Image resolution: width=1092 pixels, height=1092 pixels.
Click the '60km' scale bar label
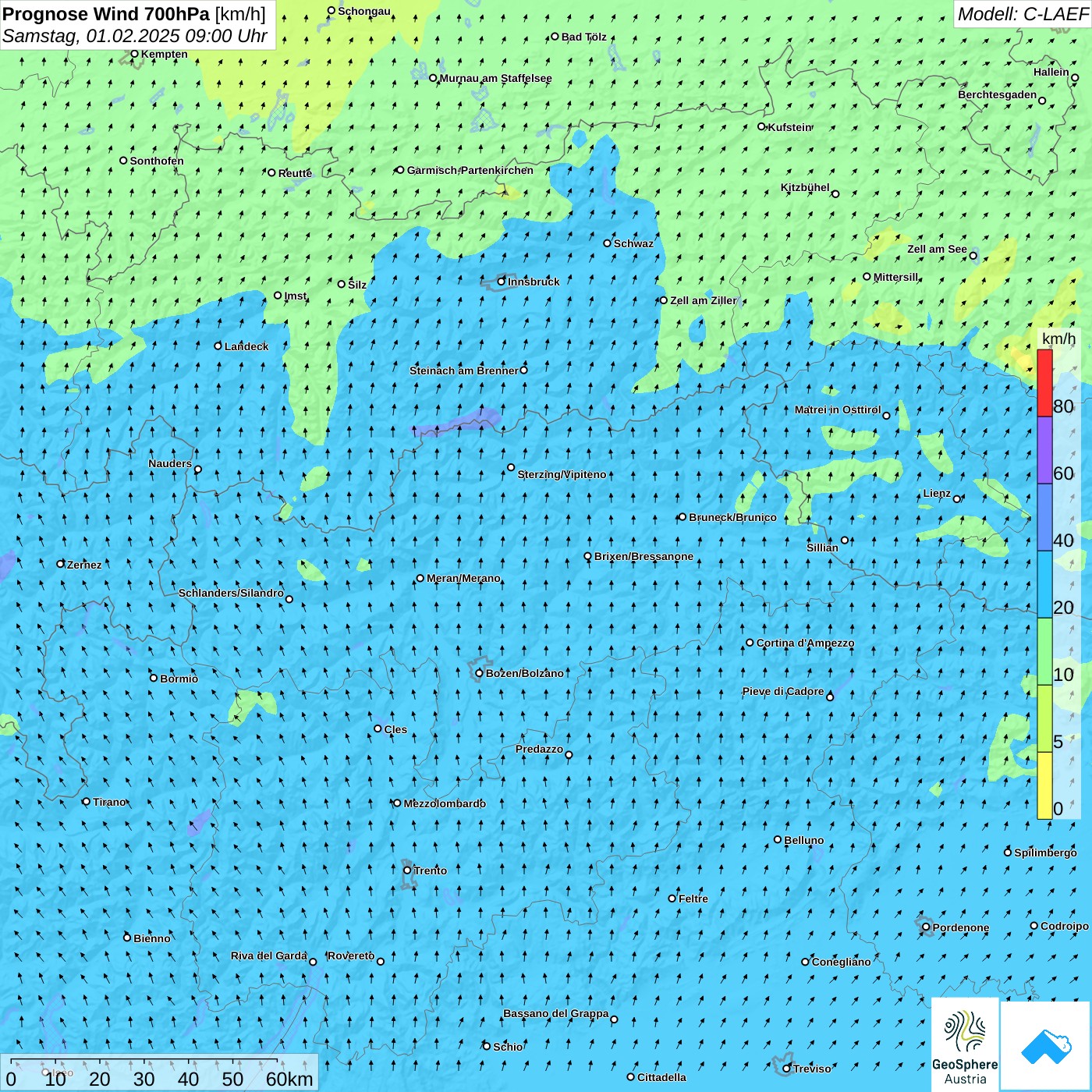click(x=289, y=1079)
